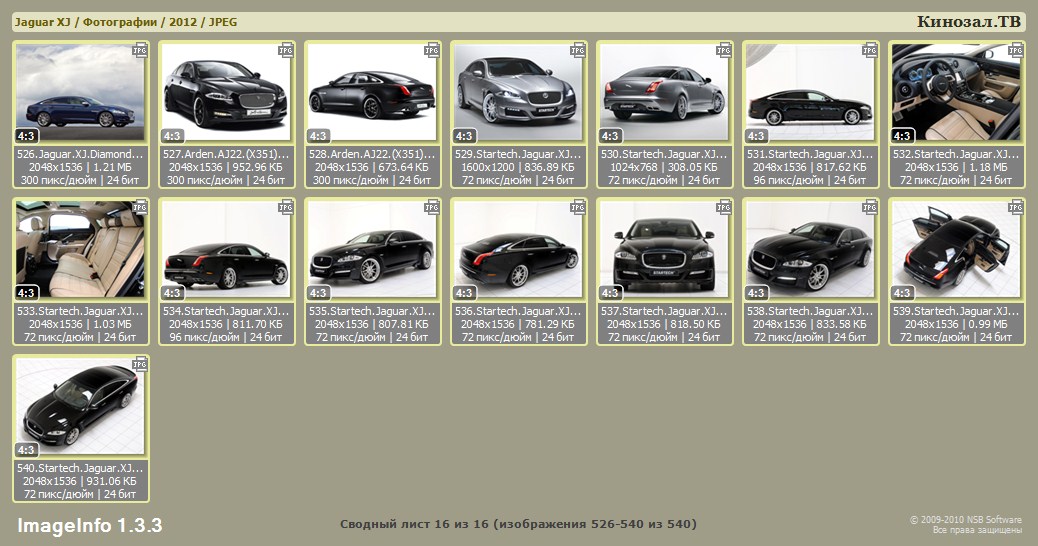Screen dimensions: 1038x546
Task: Open the 538 Startech Jaguar thumbnail
Action: point(810,252)
